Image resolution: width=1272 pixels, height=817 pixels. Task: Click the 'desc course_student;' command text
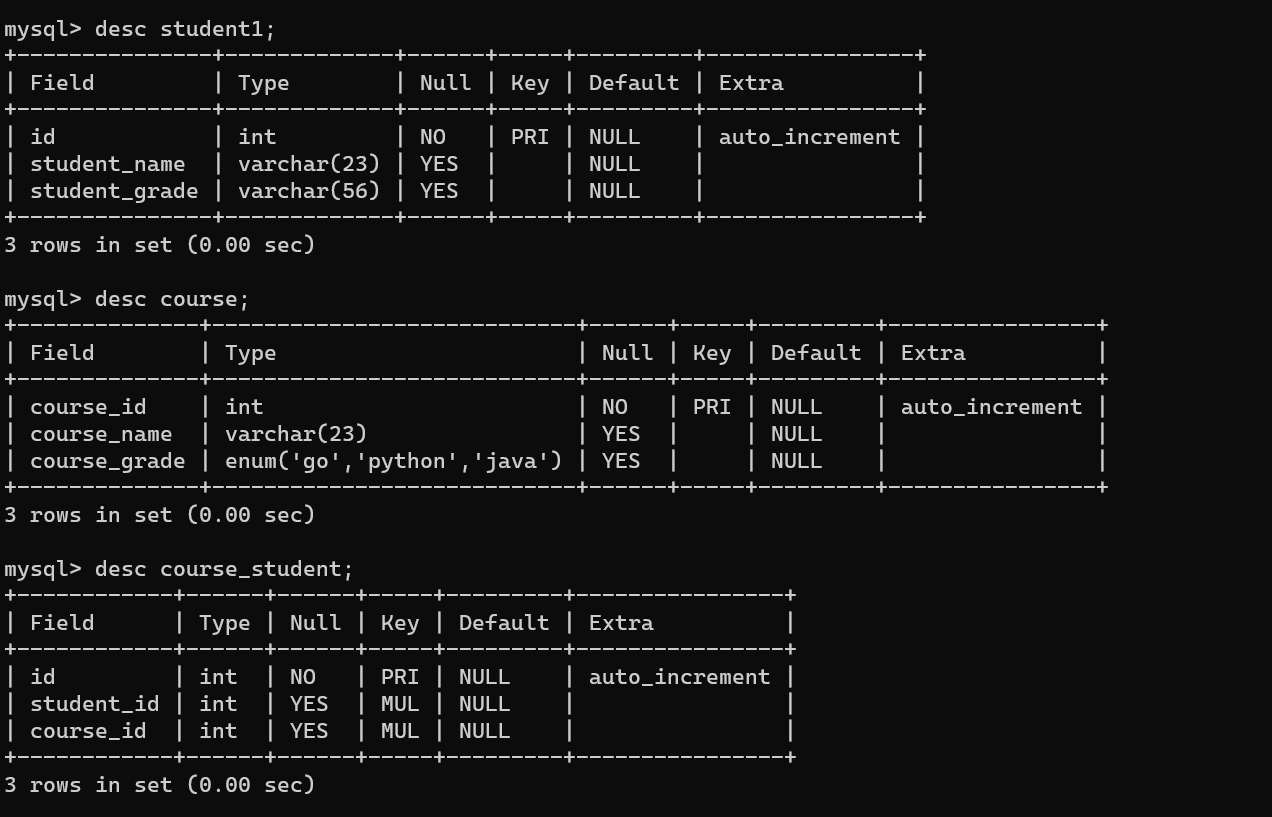[x=224, y=569]
